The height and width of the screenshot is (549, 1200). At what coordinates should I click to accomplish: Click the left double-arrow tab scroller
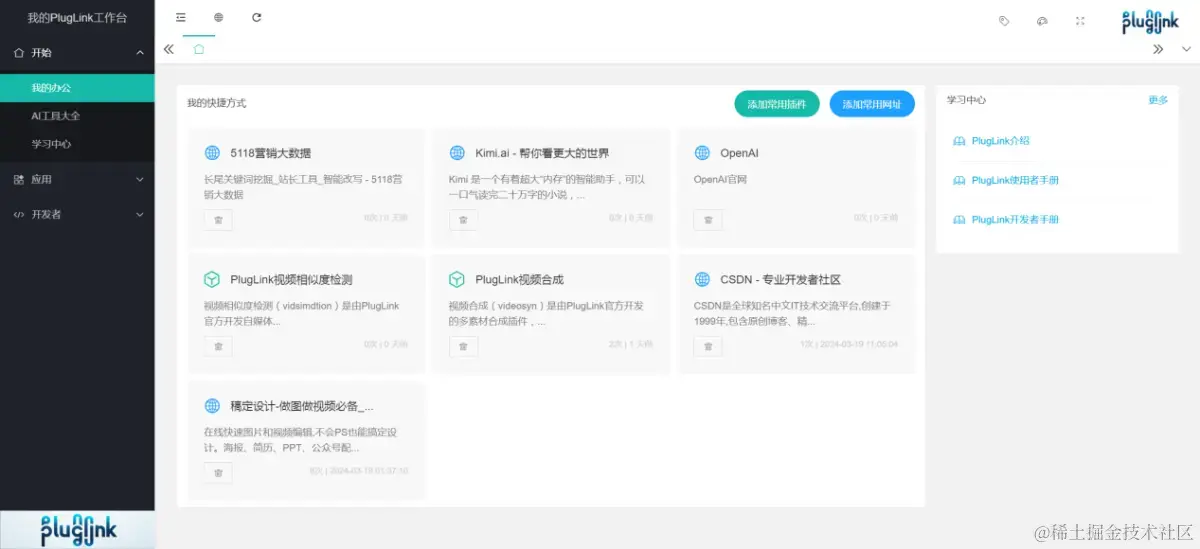pyautogui.click(x=169, y=49)
